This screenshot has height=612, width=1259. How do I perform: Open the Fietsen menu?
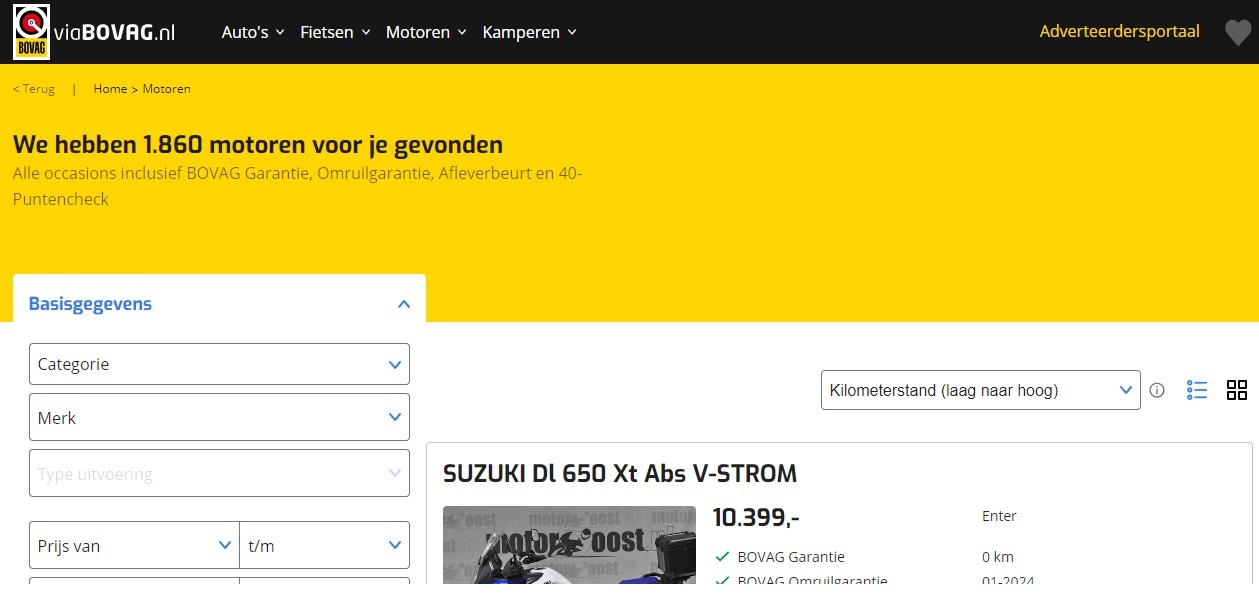(335, 32)
